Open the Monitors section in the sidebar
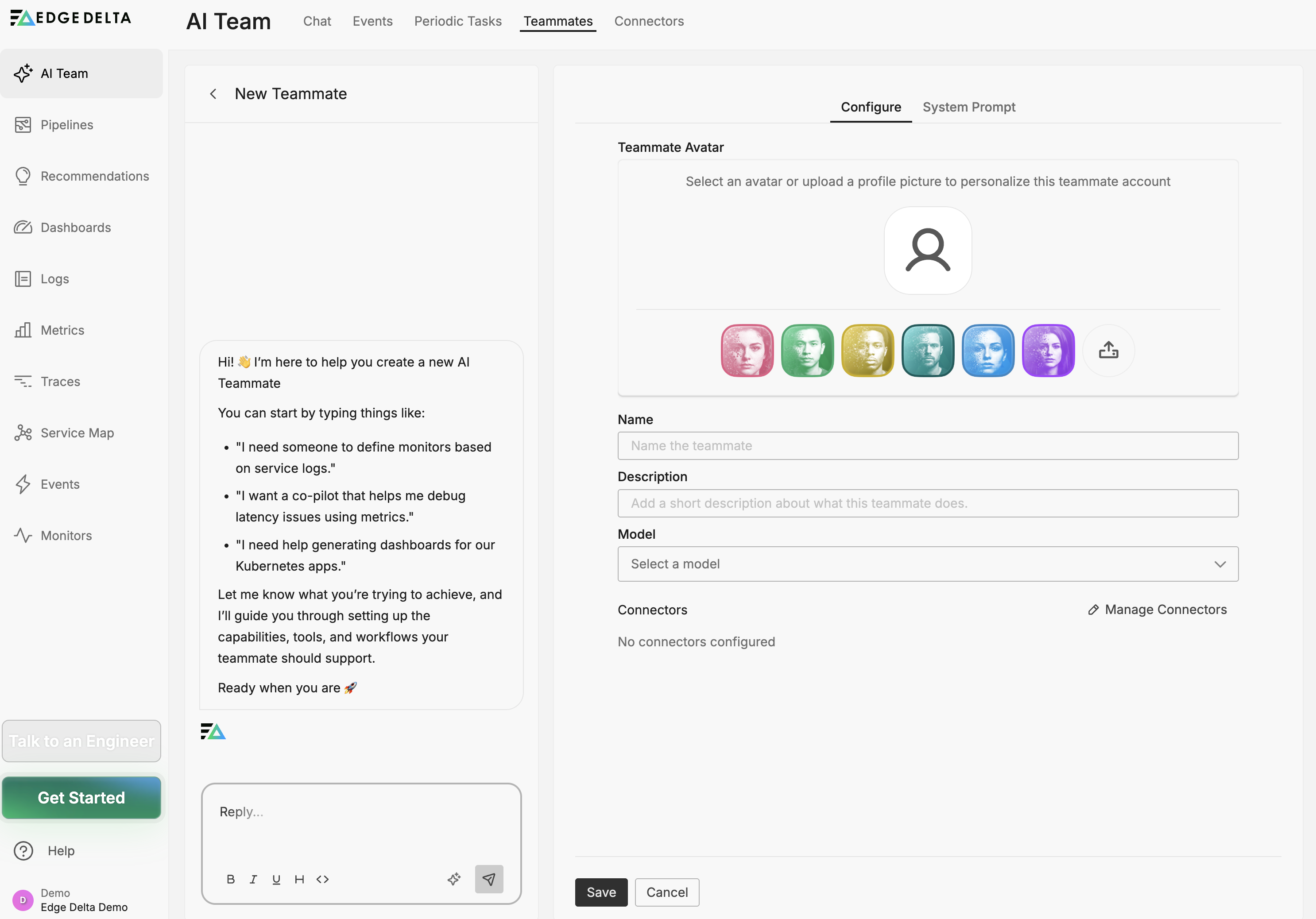The height and width of the screenshot is (919, 1316). (x=66, y=536)
